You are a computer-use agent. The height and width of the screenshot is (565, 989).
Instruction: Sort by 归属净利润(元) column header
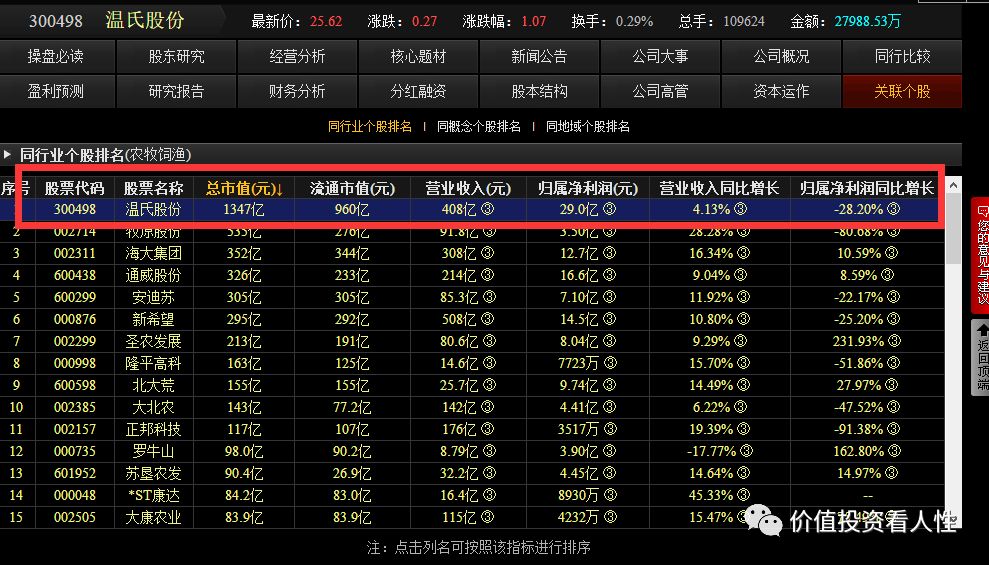pos(588,189)
